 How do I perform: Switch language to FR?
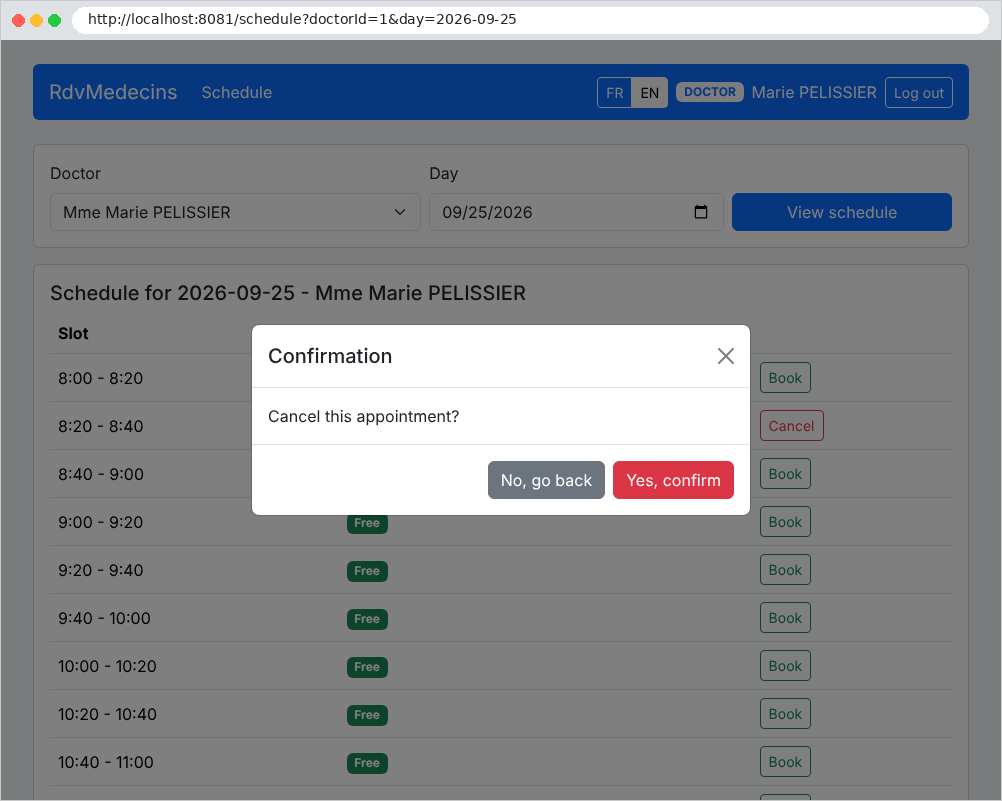click(x=615, y=93)
